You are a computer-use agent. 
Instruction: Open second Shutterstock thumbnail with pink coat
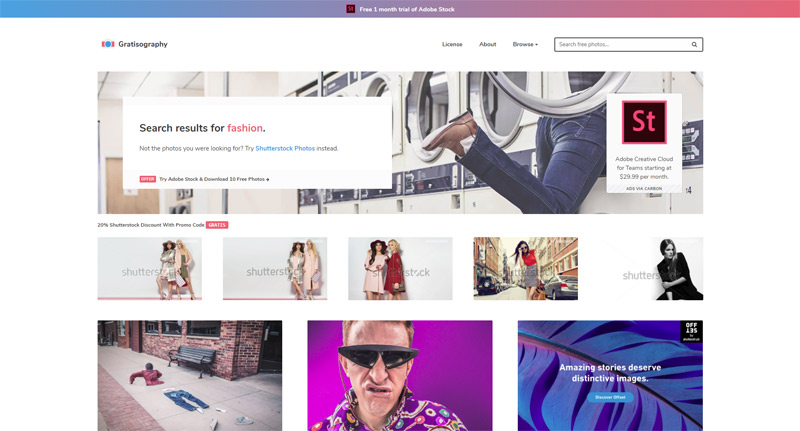[275, 268]
